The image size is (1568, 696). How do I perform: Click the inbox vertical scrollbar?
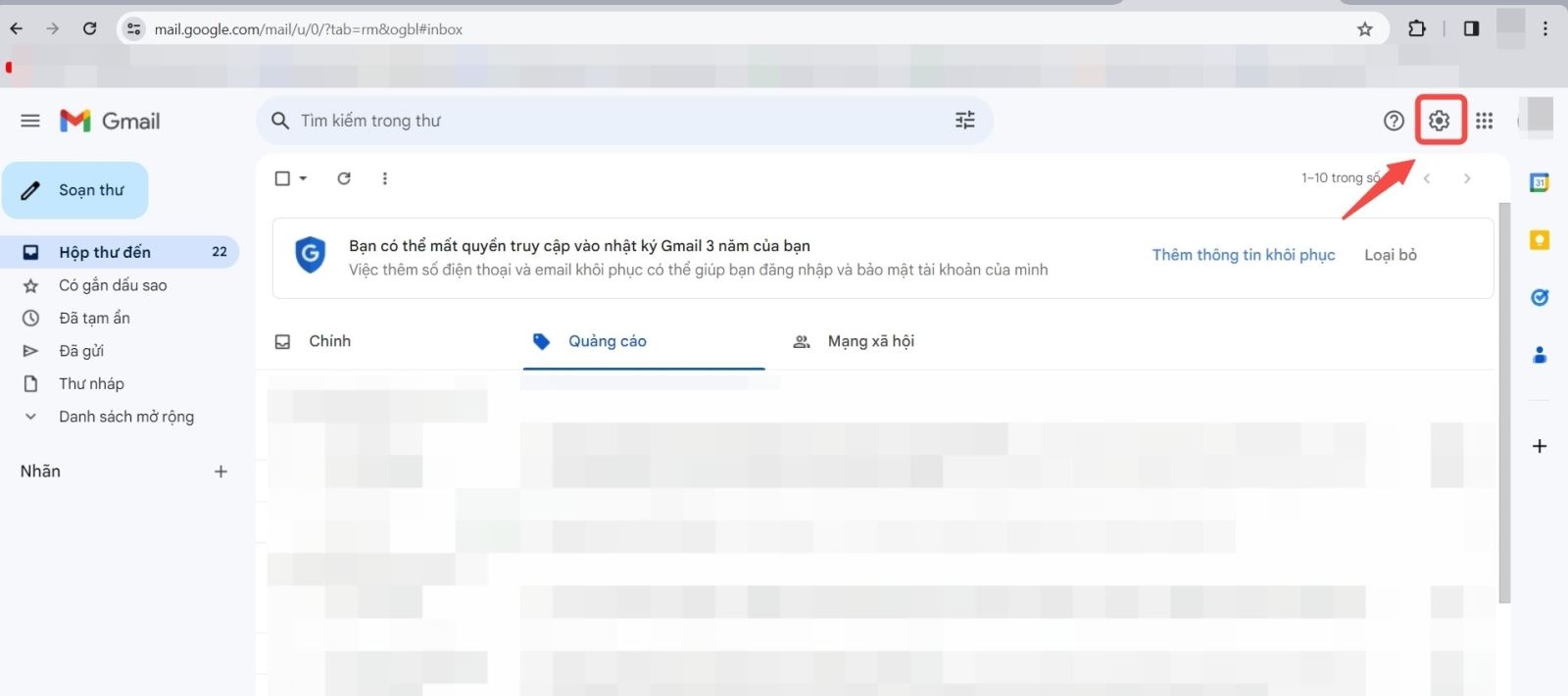[1504, 402]
